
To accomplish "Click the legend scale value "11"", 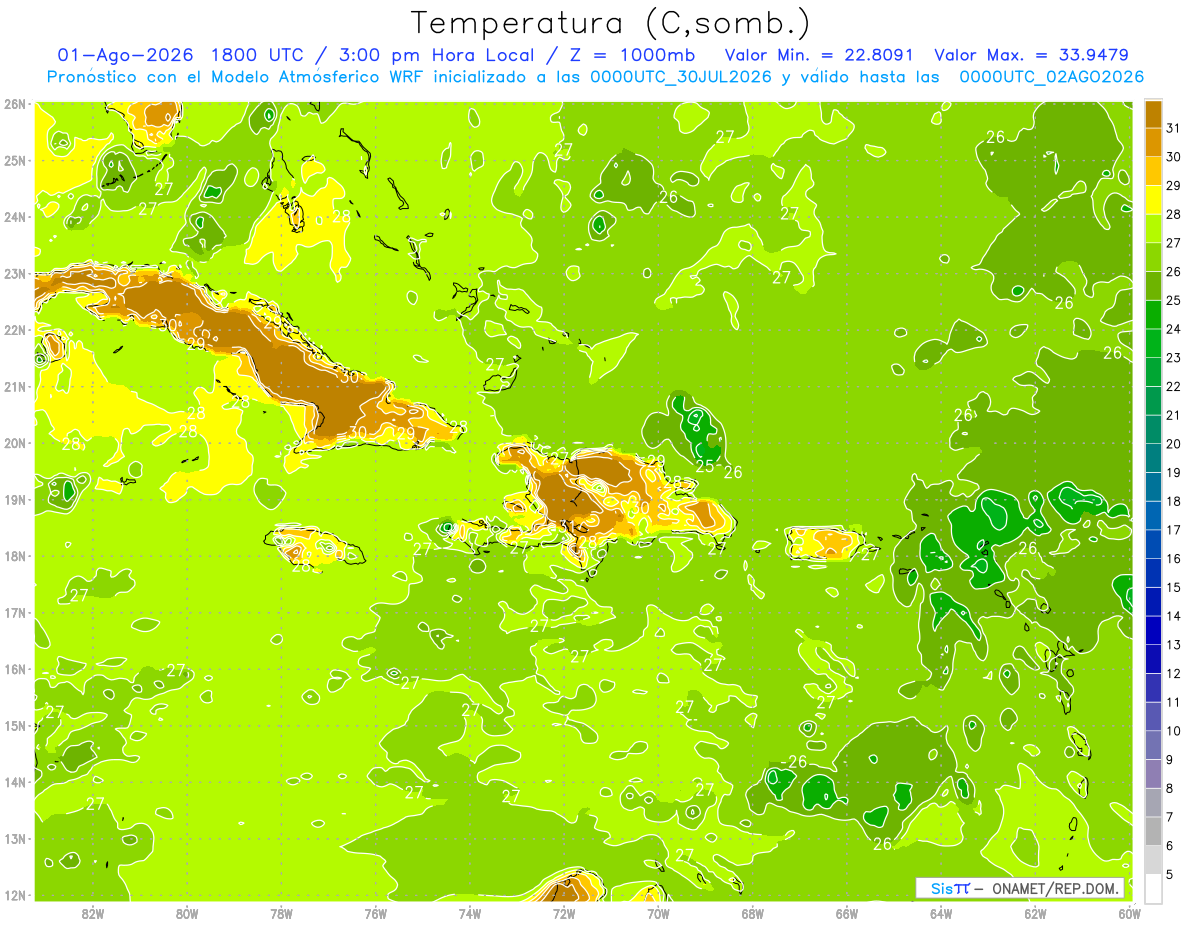I will click(x=1174, y=702).
